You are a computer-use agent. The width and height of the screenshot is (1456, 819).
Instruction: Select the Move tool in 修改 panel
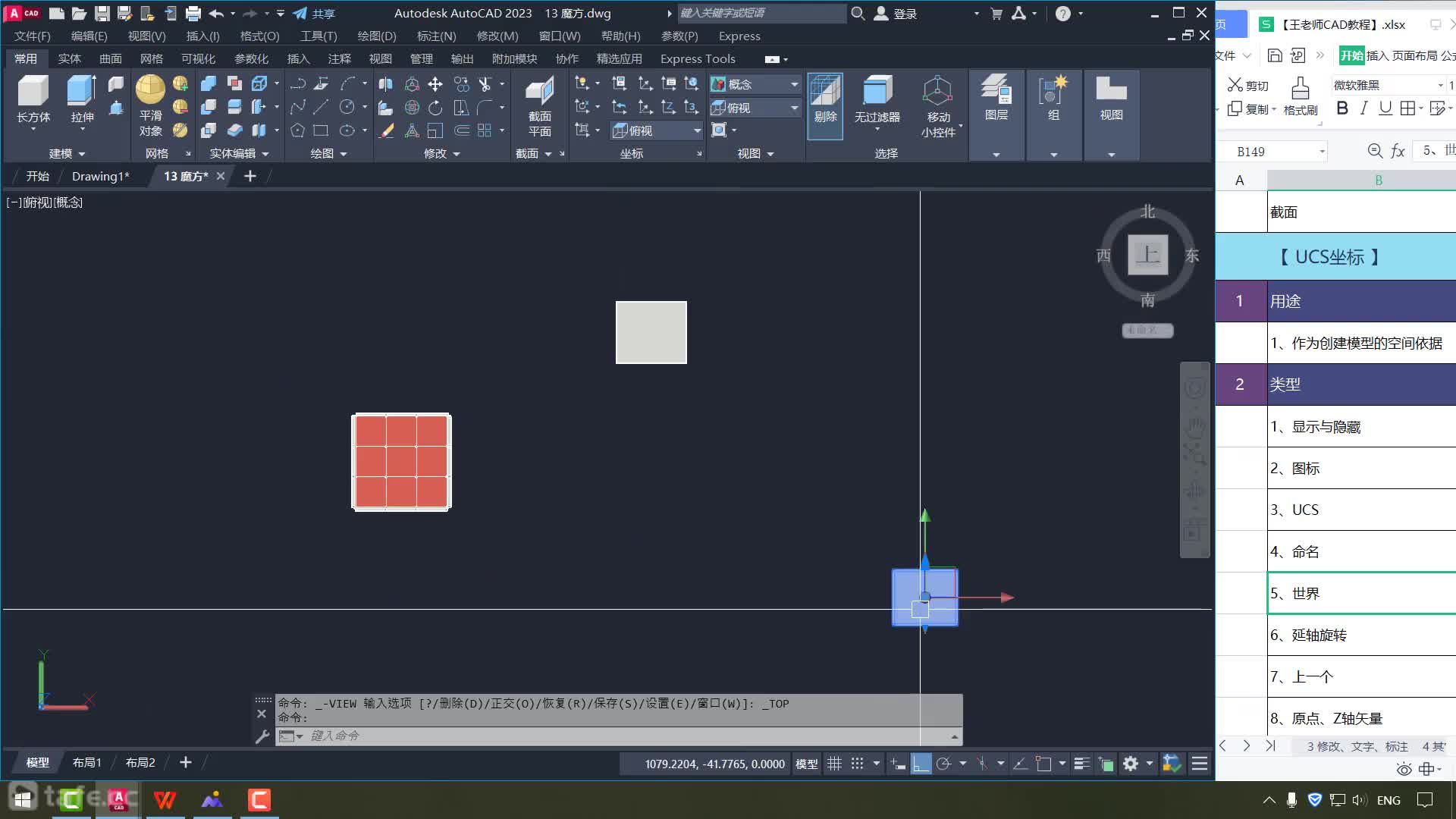click(435, 84)
